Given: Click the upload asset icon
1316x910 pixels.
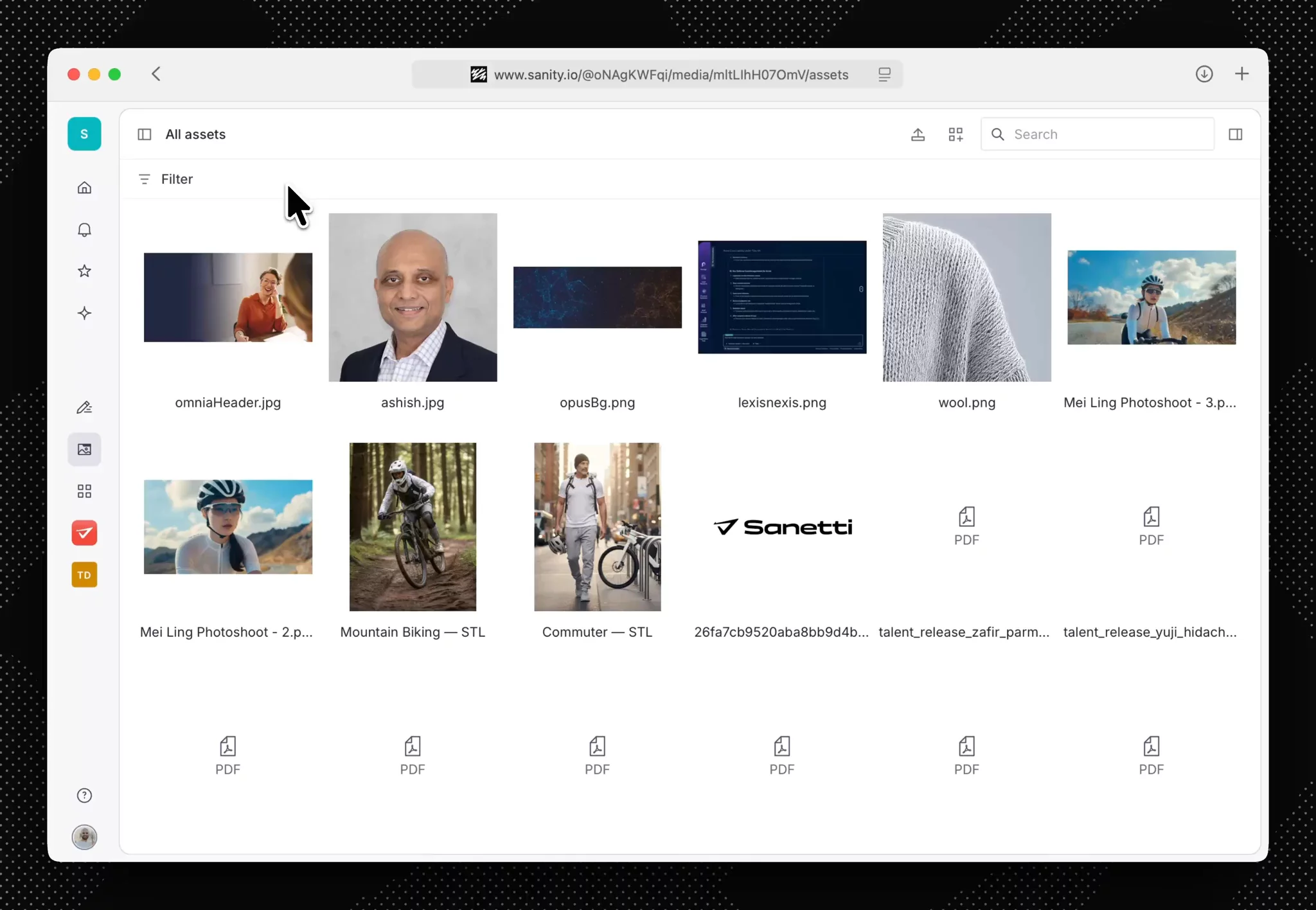Looking at the screenshot, I should 918,134.
